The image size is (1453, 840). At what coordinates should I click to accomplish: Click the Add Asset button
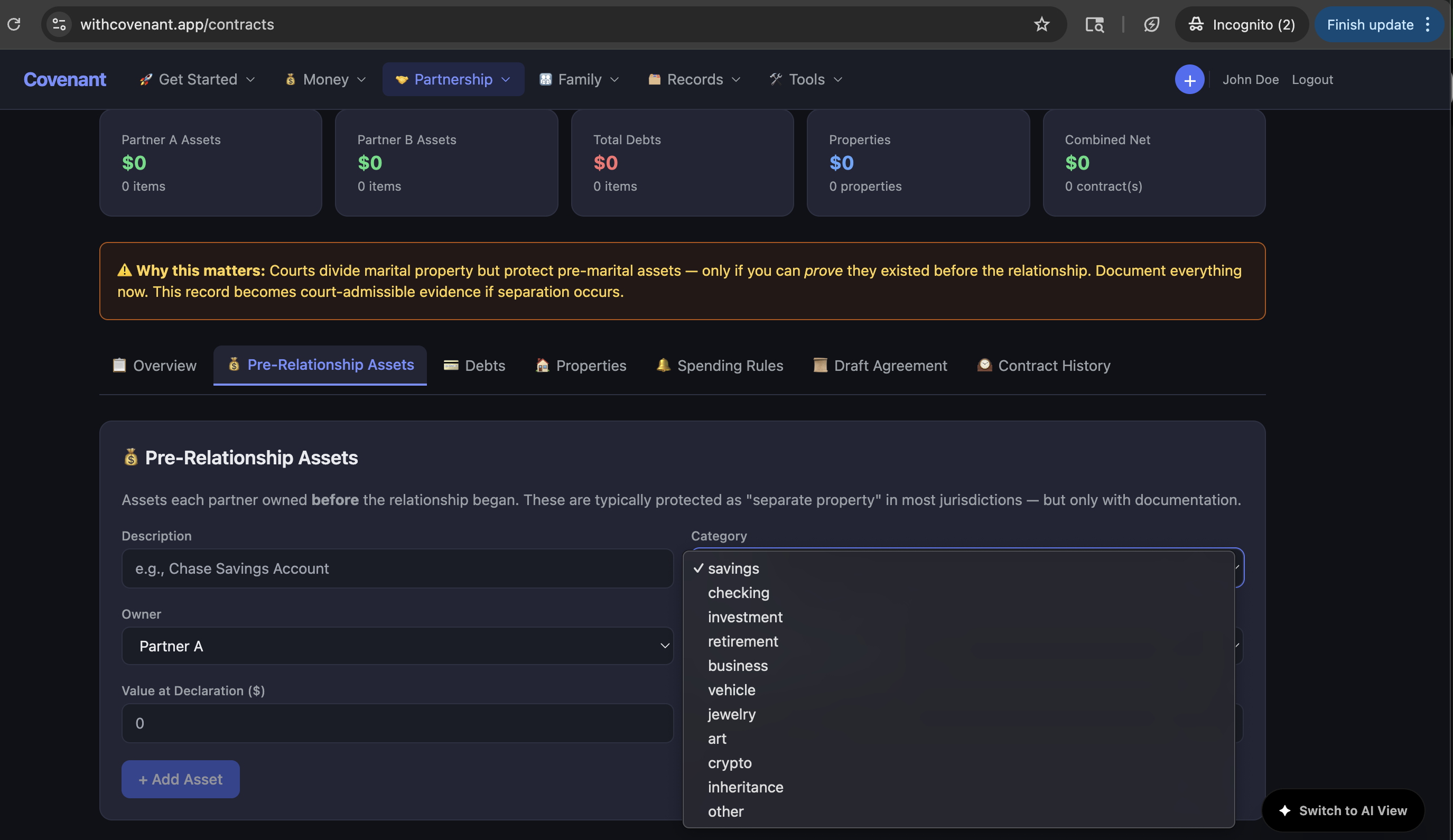pyautogui.click(x=180, y=779)
